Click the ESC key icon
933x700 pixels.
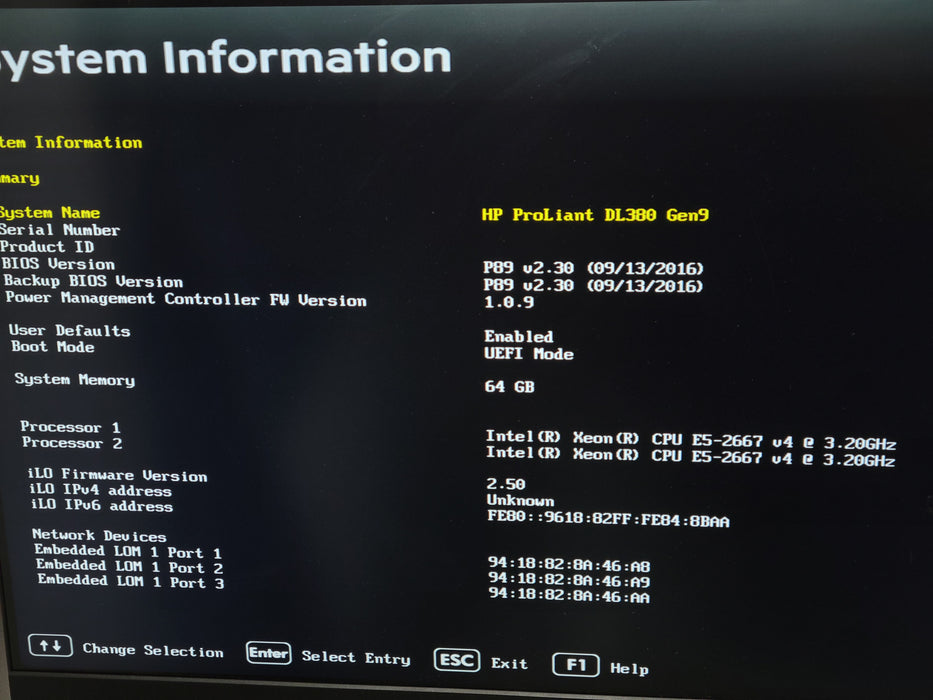[x=457, y=660]
